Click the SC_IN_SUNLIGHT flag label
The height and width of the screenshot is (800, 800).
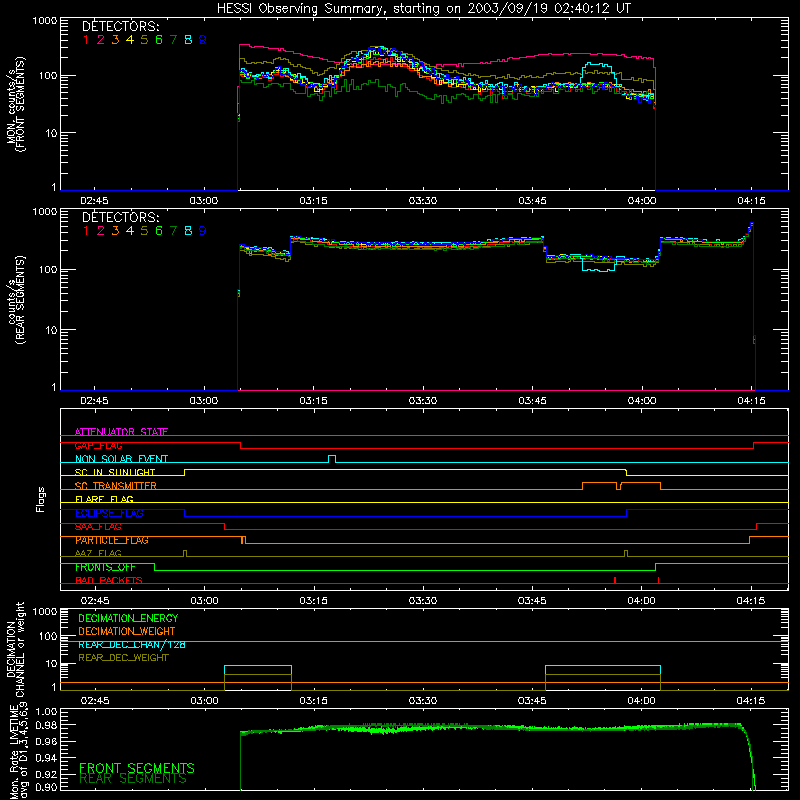pos(115,472)
